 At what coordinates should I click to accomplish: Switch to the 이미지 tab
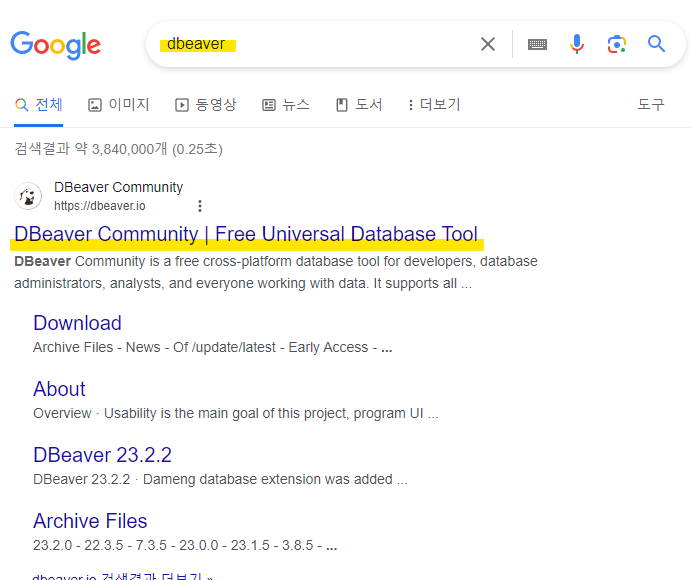tap(119, 105)
